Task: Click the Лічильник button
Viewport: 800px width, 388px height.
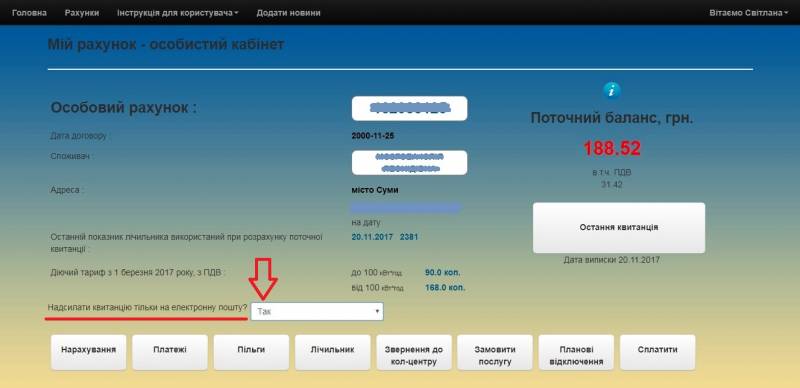Action: point(333,352)
